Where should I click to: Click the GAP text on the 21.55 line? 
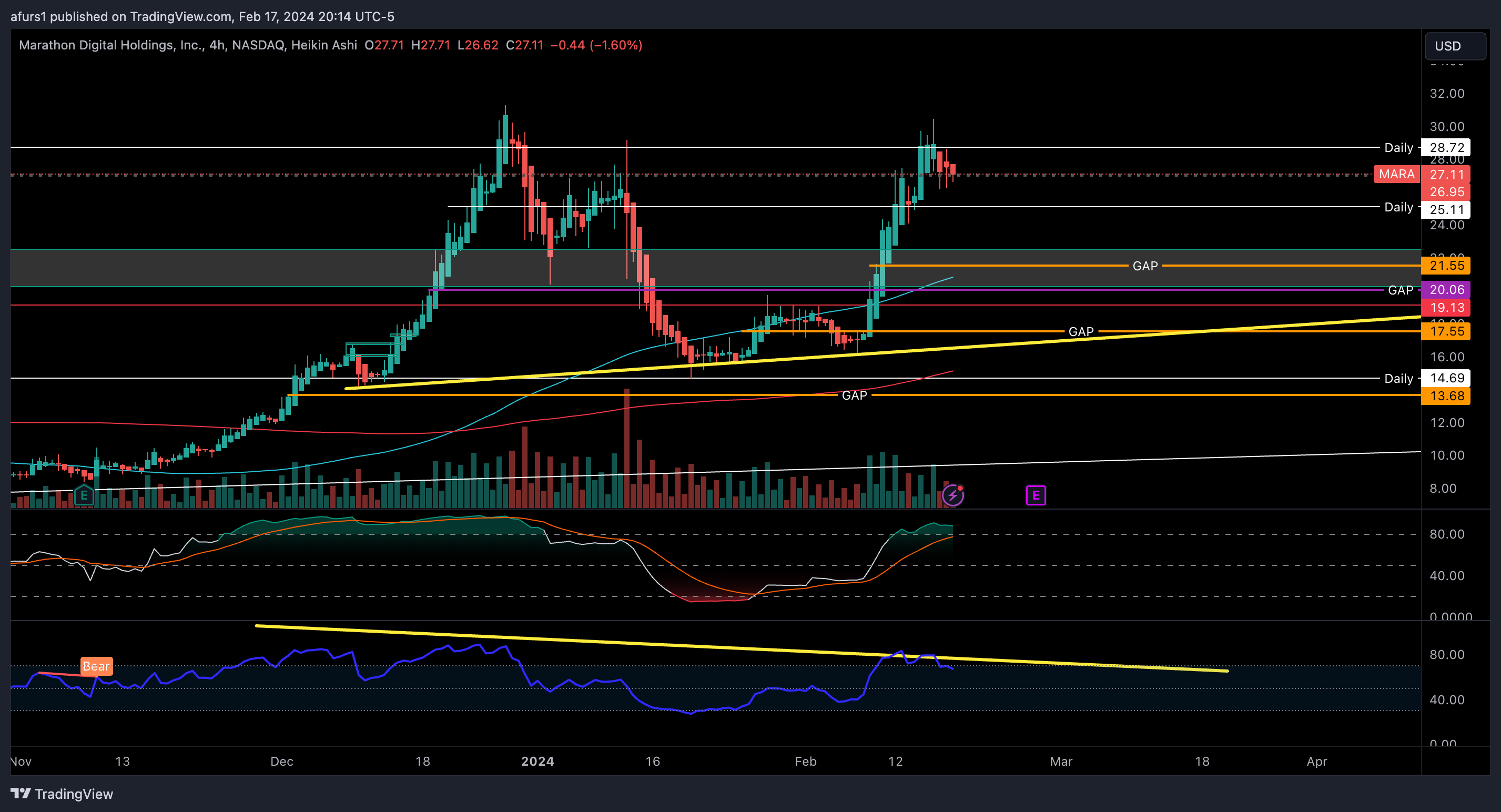[1145, 266]
